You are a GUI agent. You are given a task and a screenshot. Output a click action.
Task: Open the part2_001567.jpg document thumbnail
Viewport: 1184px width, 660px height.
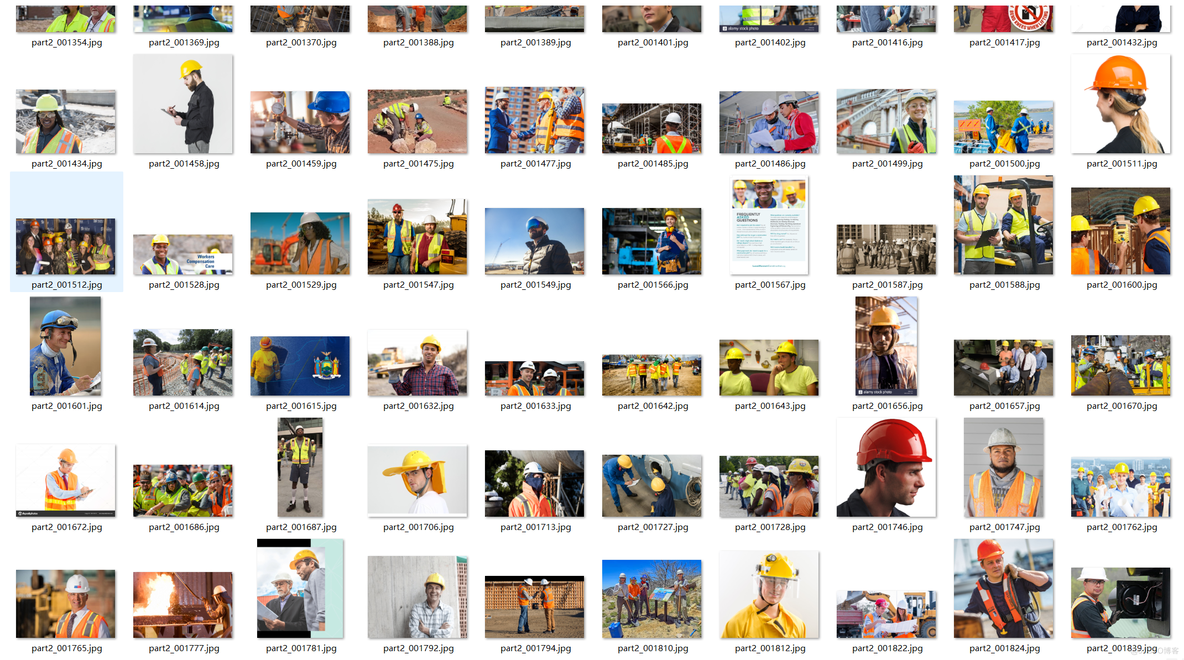pos(769,225)
